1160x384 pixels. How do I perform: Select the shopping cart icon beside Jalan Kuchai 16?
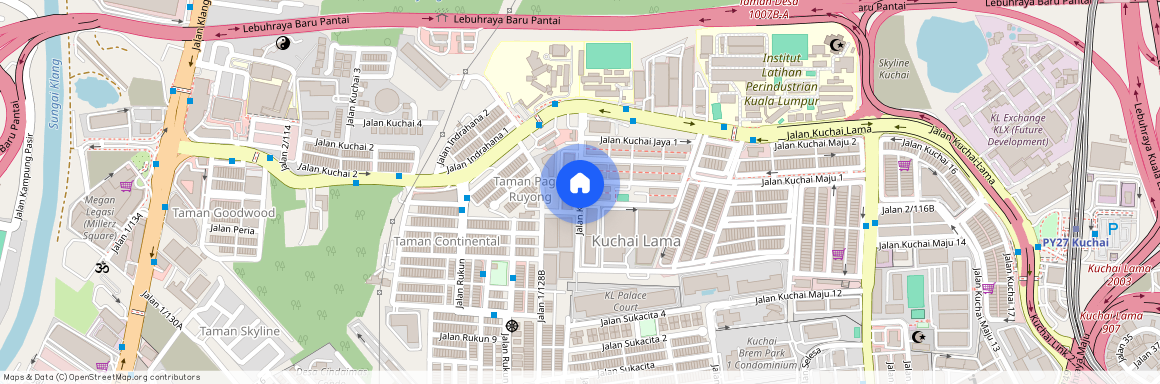point(903,164)
